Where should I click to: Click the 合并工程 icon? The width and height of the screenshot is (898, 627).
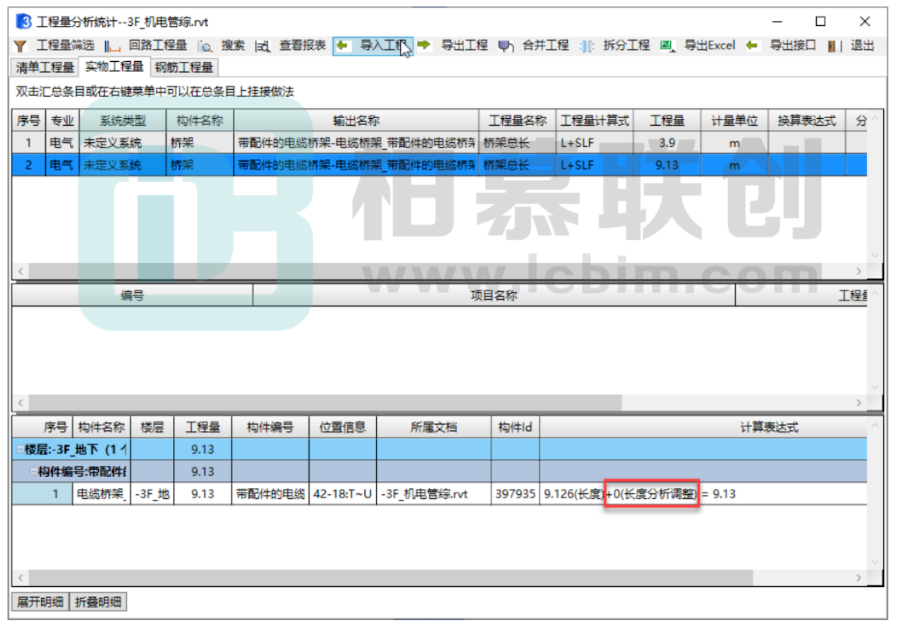(x=505, y=46)
